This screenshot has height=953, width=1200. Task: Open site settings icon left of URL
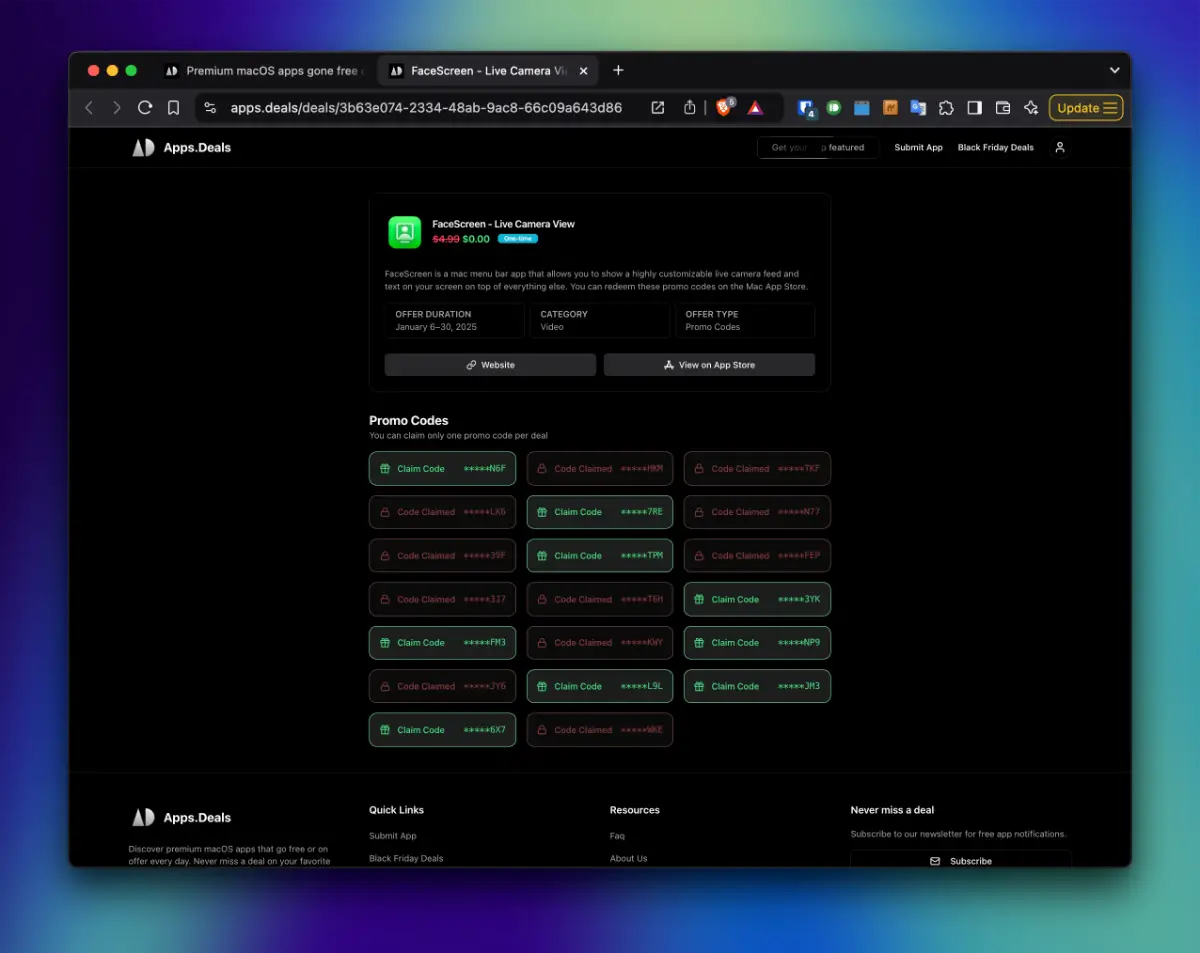(209, 108)
